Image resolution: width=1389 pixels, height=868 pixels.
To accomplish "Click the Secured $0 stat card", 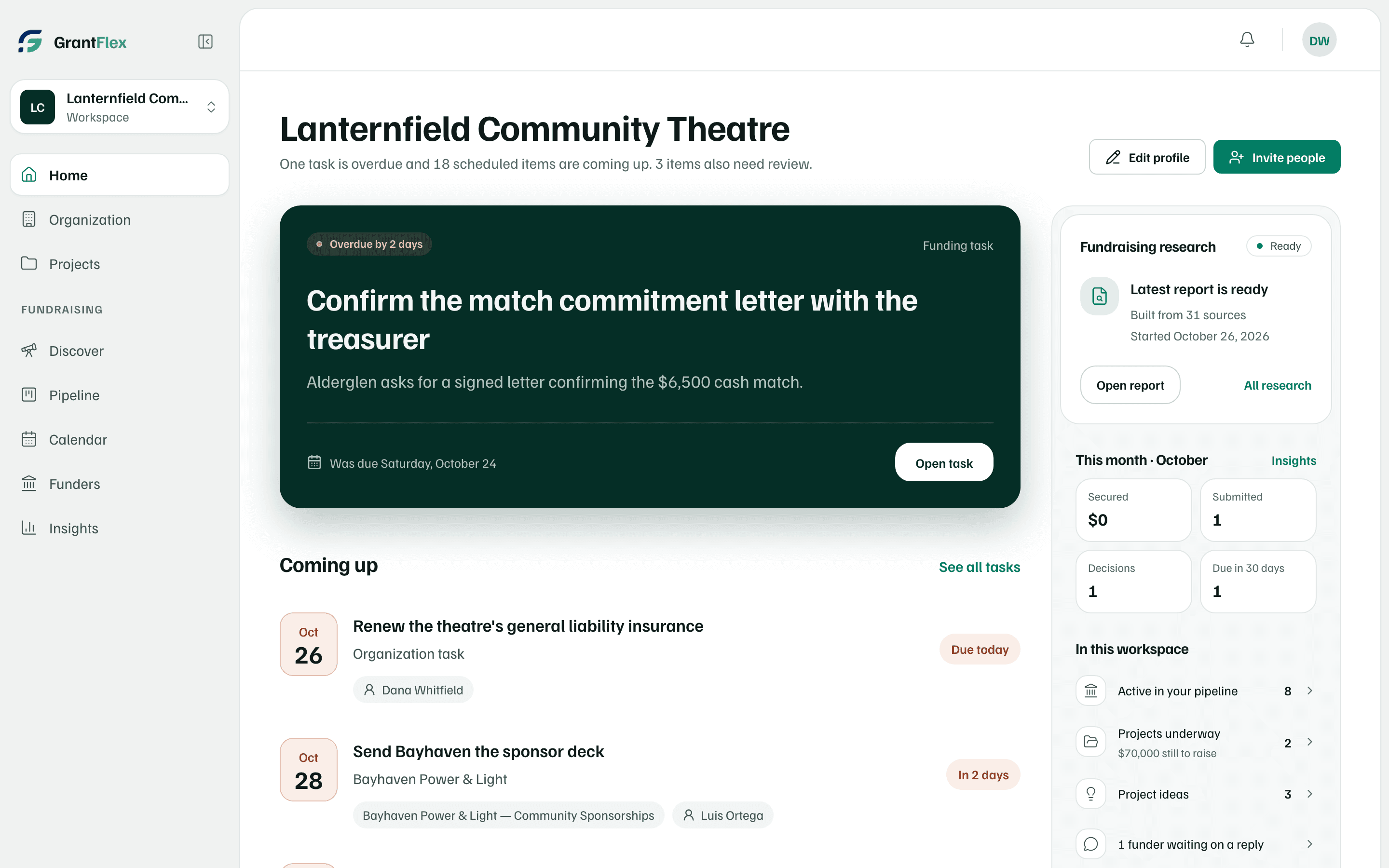I will [x=1133, y=510].
